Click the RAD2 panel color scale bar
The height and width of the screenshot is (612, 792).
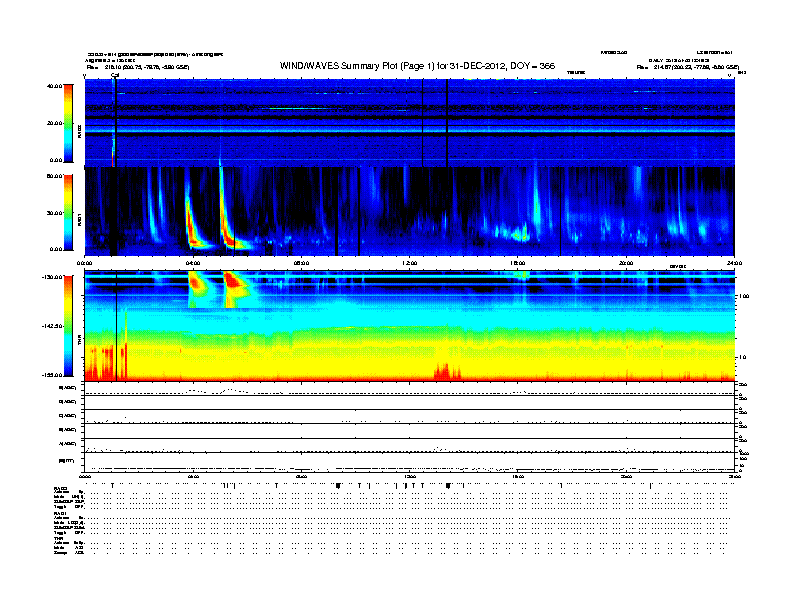click(68, 123)
